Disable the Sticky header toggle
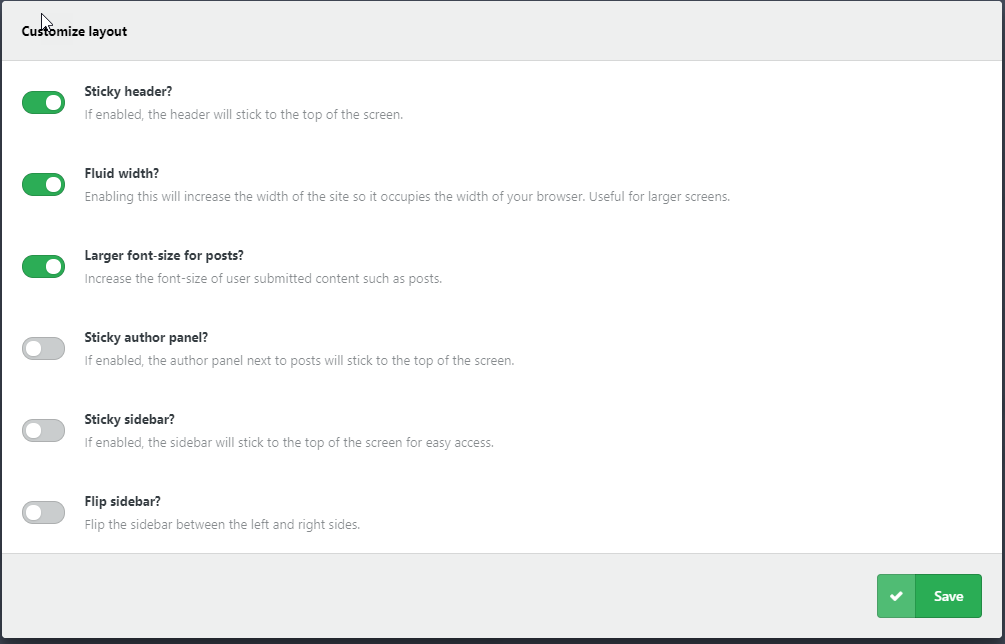 coord(43,102)
